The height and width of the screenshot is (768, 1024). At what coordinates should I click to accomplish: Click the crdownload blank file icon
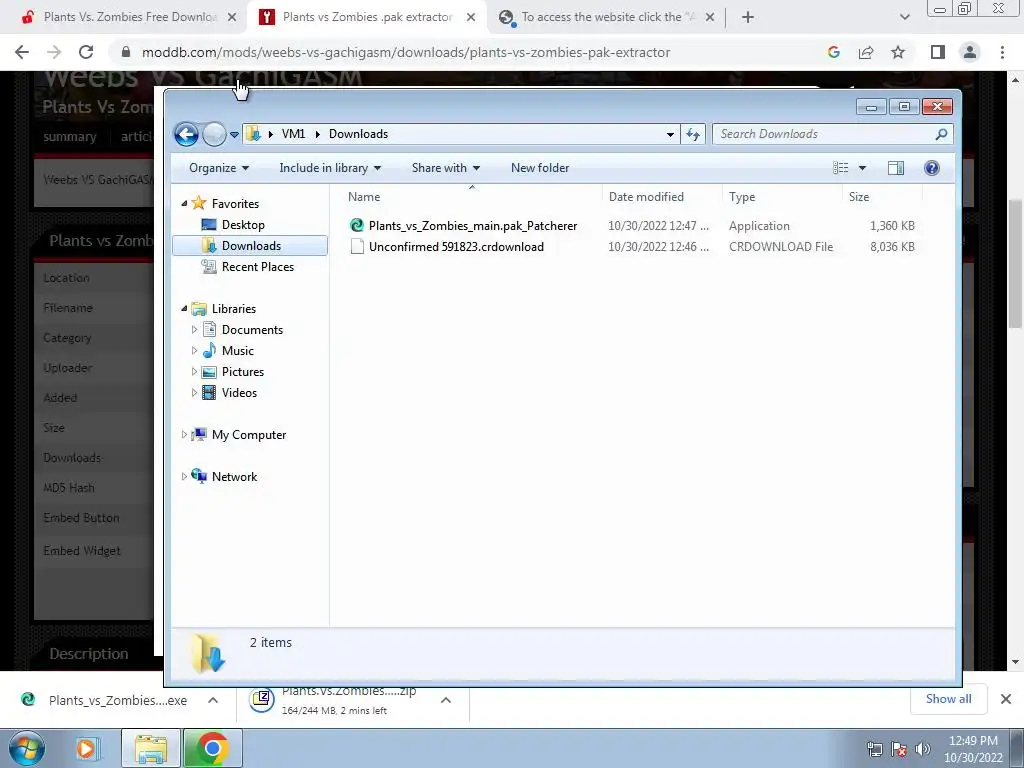[x=357, y=246]
